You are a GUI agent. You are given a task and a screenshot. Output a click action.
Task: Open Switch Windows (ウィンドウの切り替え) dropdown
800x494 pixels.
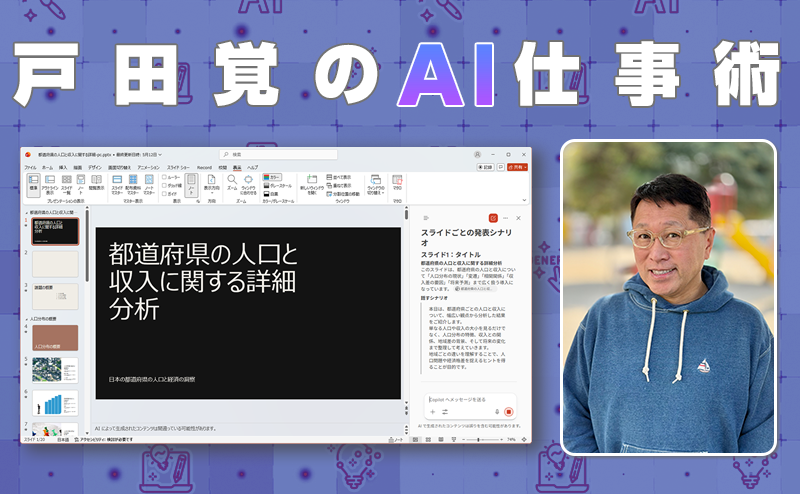tap(376, 184)
